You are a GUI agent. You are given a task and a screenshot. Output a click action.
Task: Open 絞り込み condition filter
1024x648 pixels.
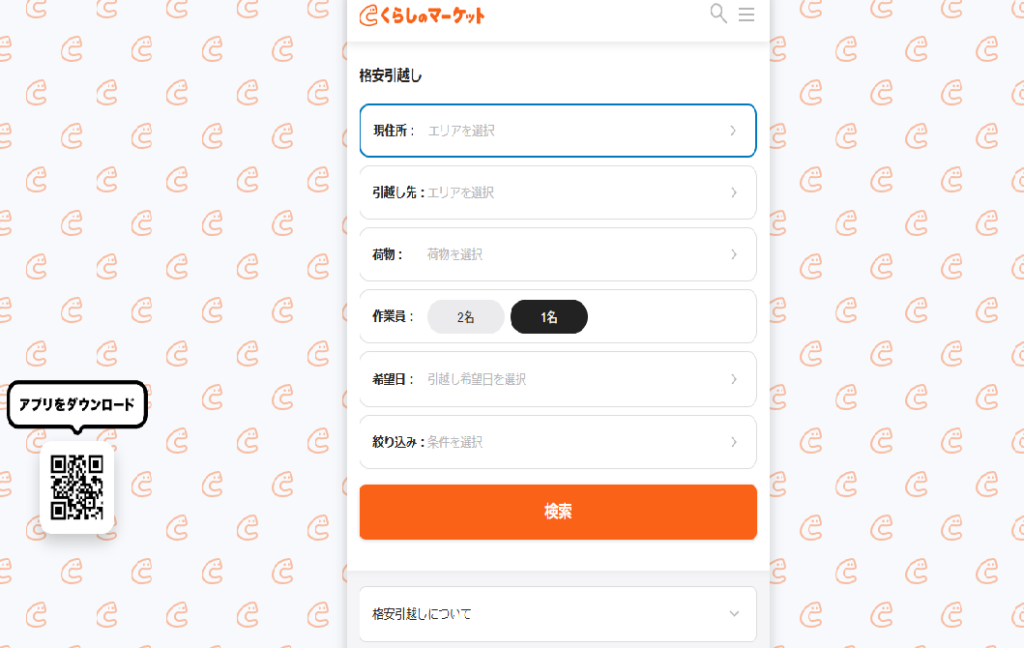[558, 442]
